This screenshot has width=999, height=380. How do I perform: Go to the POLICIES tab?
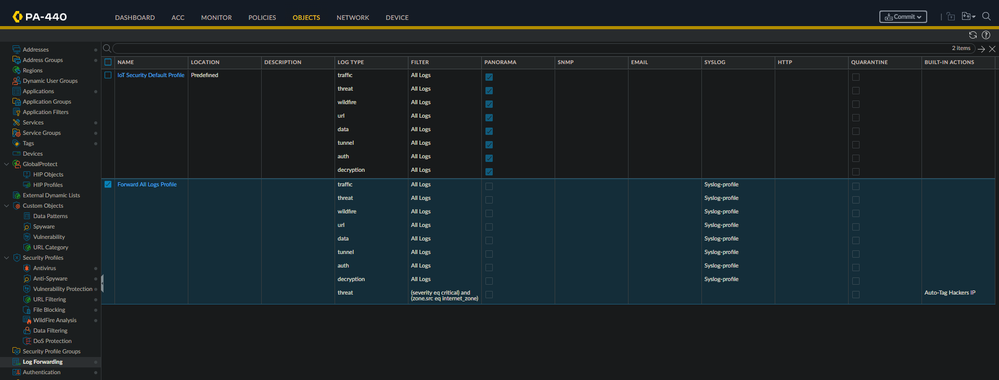[262, 18]
